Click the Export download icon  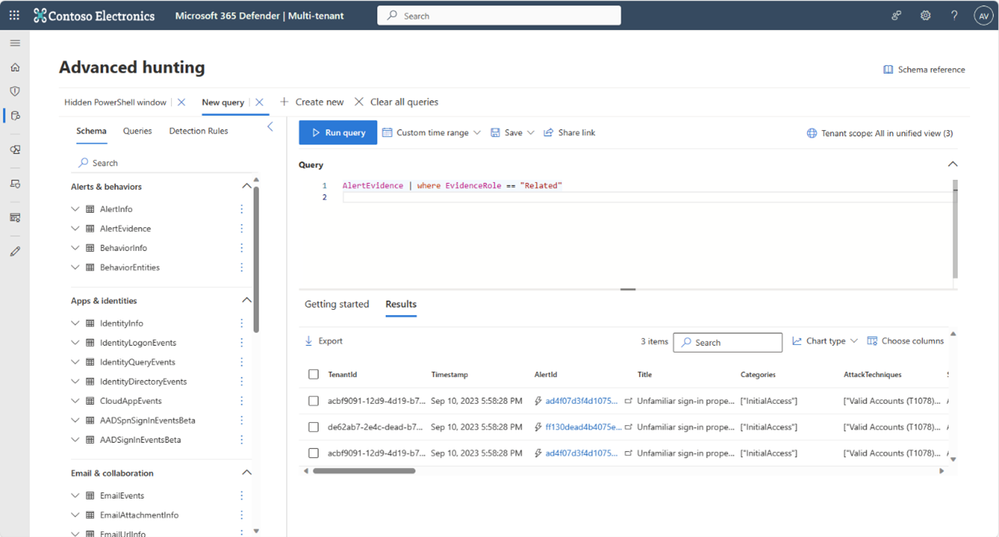(x=309, y=341)
